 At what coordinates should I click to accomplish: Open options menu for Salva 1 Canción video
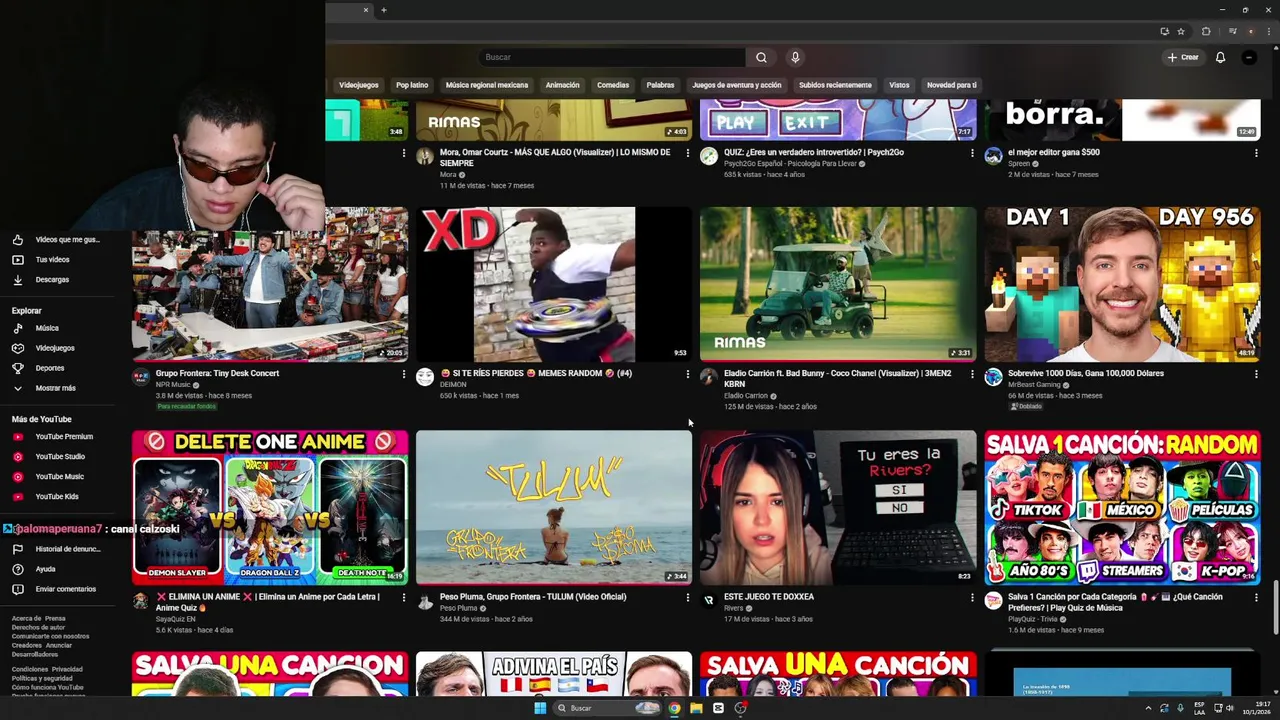click(1256, 597)
